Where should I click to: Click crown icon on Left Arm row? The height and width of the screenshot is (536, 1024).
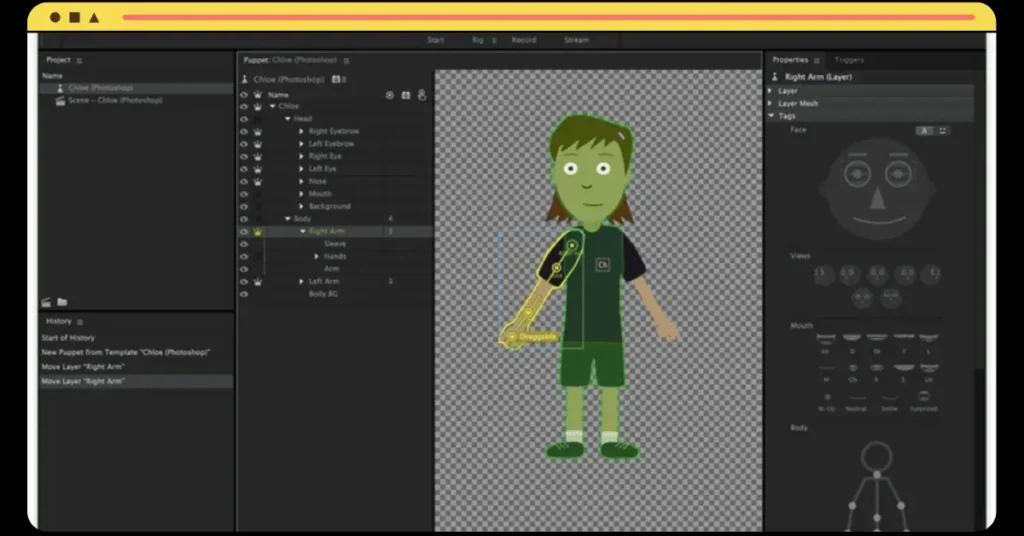(257, 282)
